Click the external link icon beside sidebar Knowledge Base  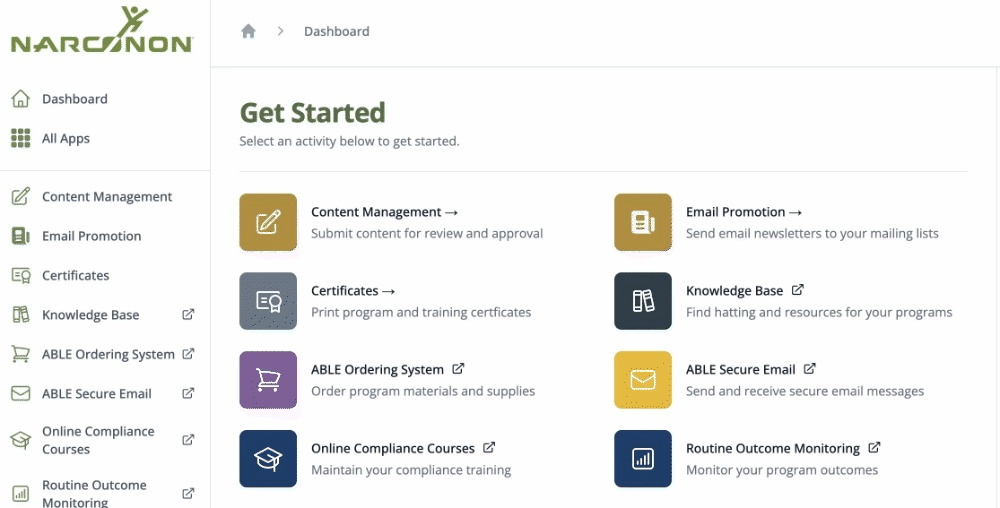(x=188, y=314)
